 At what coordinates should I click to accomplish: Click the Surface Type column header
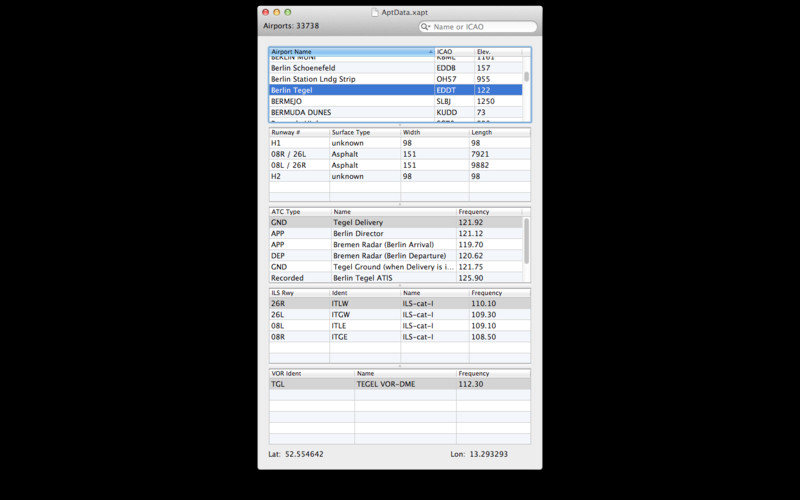point(365,132)
